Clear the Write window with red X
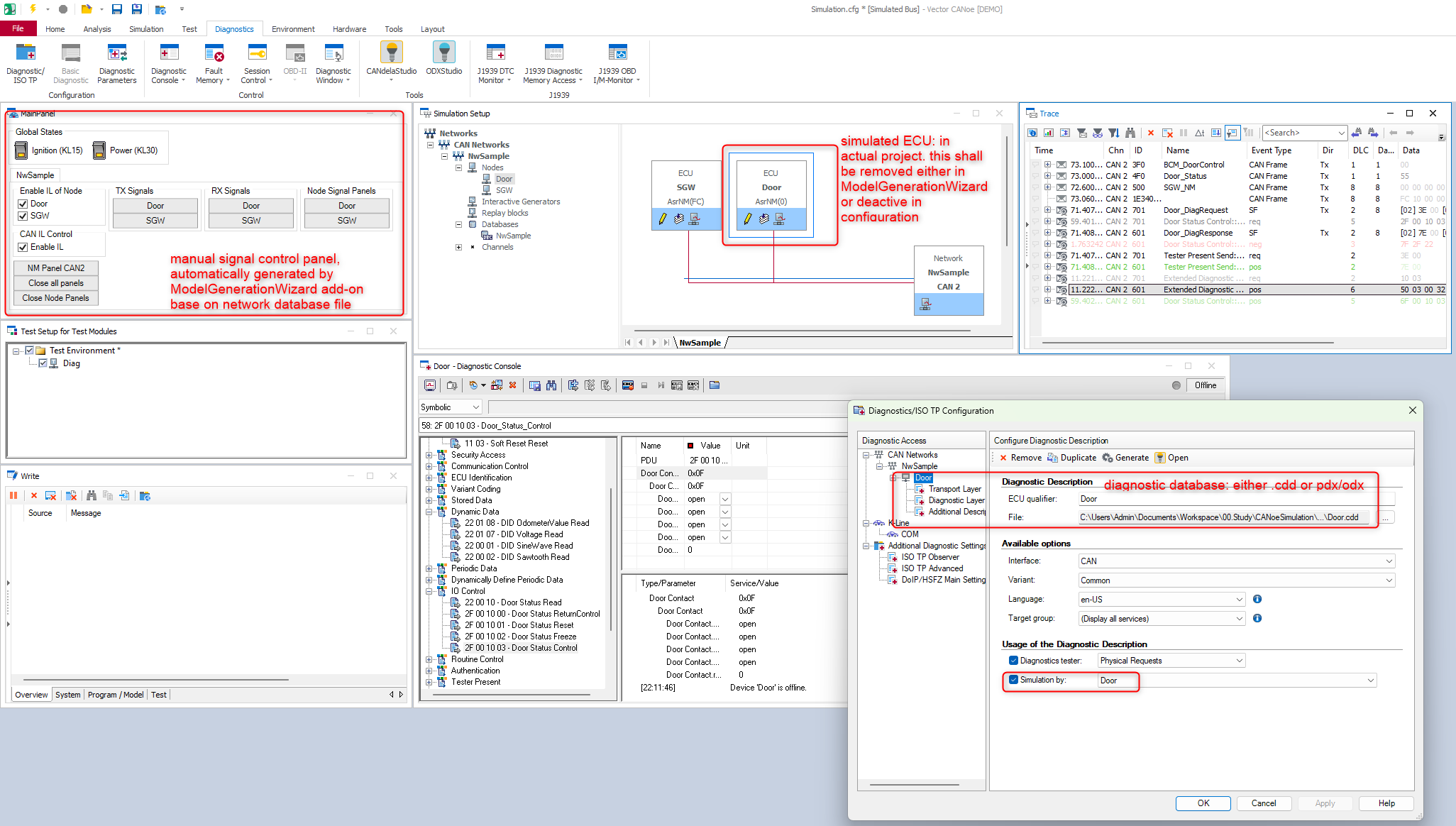 click(34, 495)
